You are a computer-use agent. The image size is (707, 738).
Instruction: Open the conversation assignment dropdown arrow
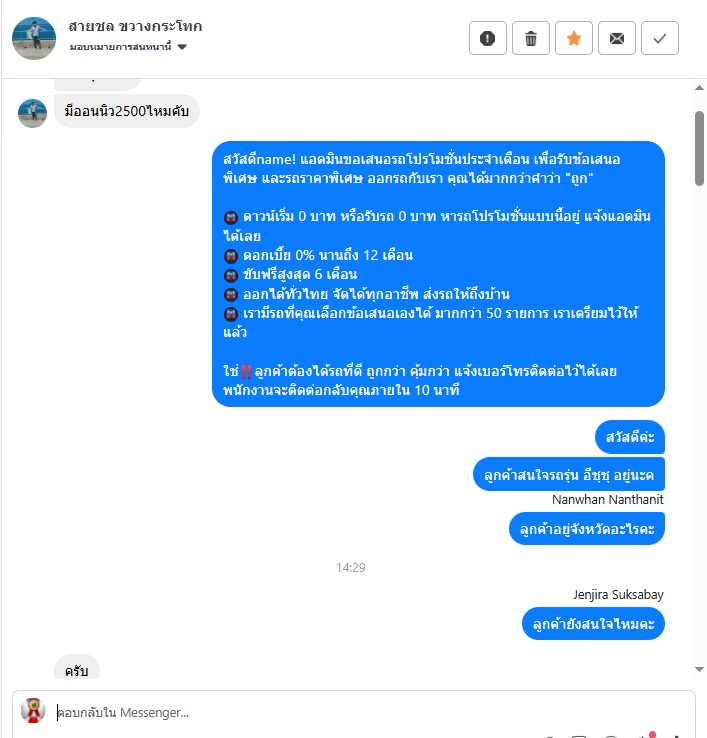coord(182,47)
